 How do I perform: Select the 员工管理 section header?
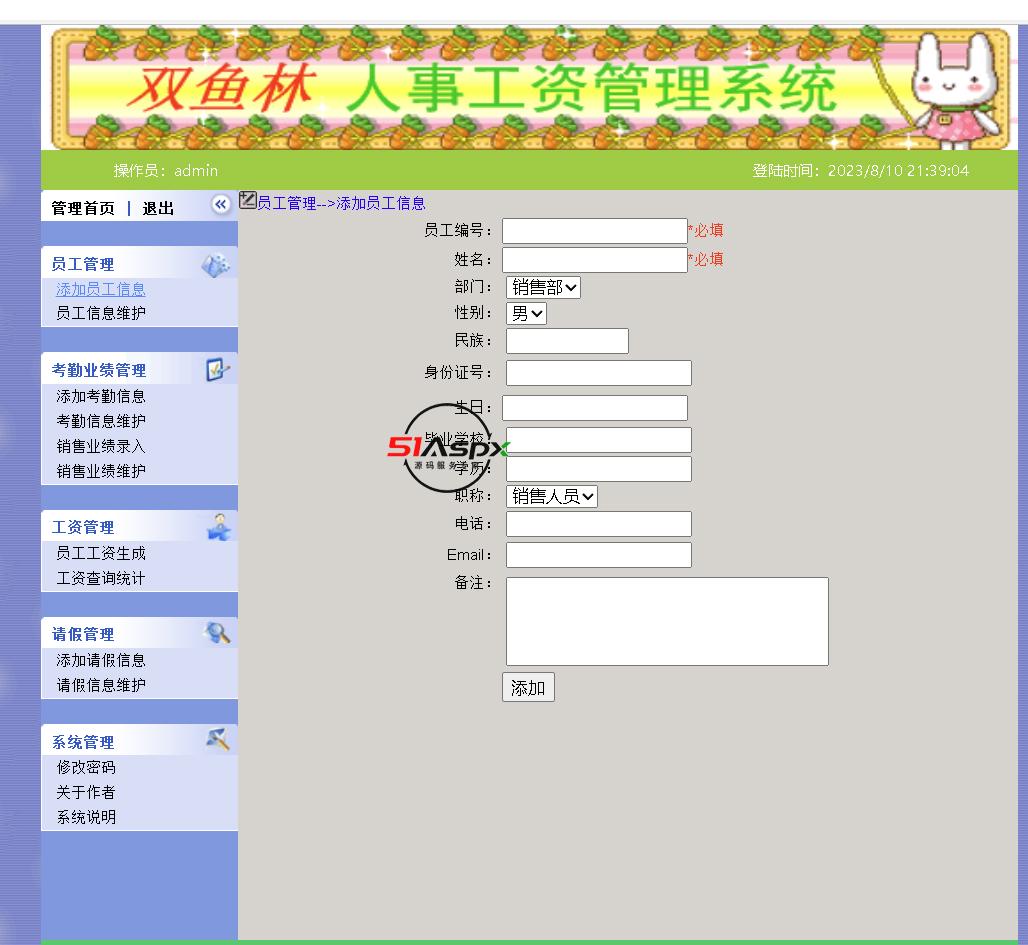83,264
